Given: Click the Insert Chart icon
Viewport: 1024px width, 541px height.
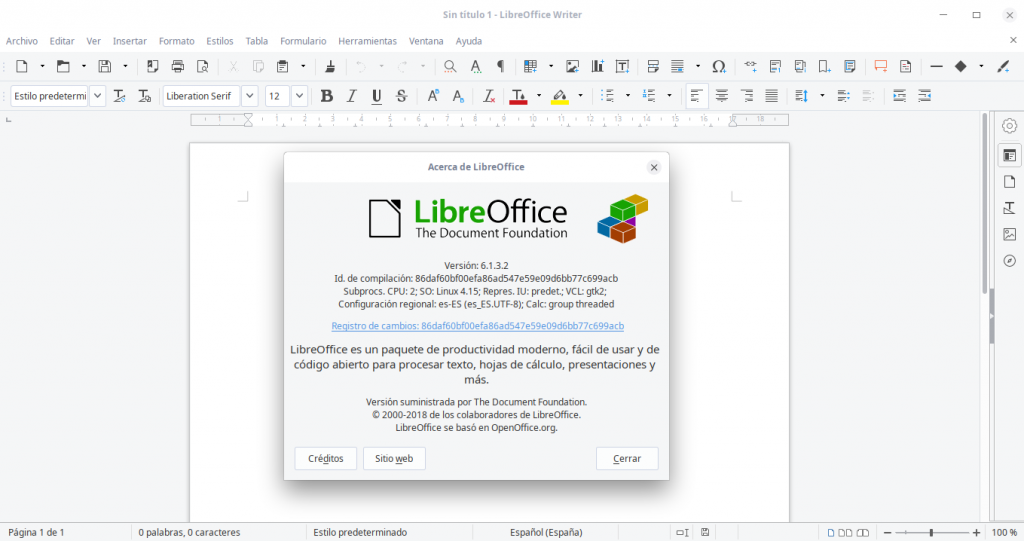Looking at the screenshot, I should [598, 66].
